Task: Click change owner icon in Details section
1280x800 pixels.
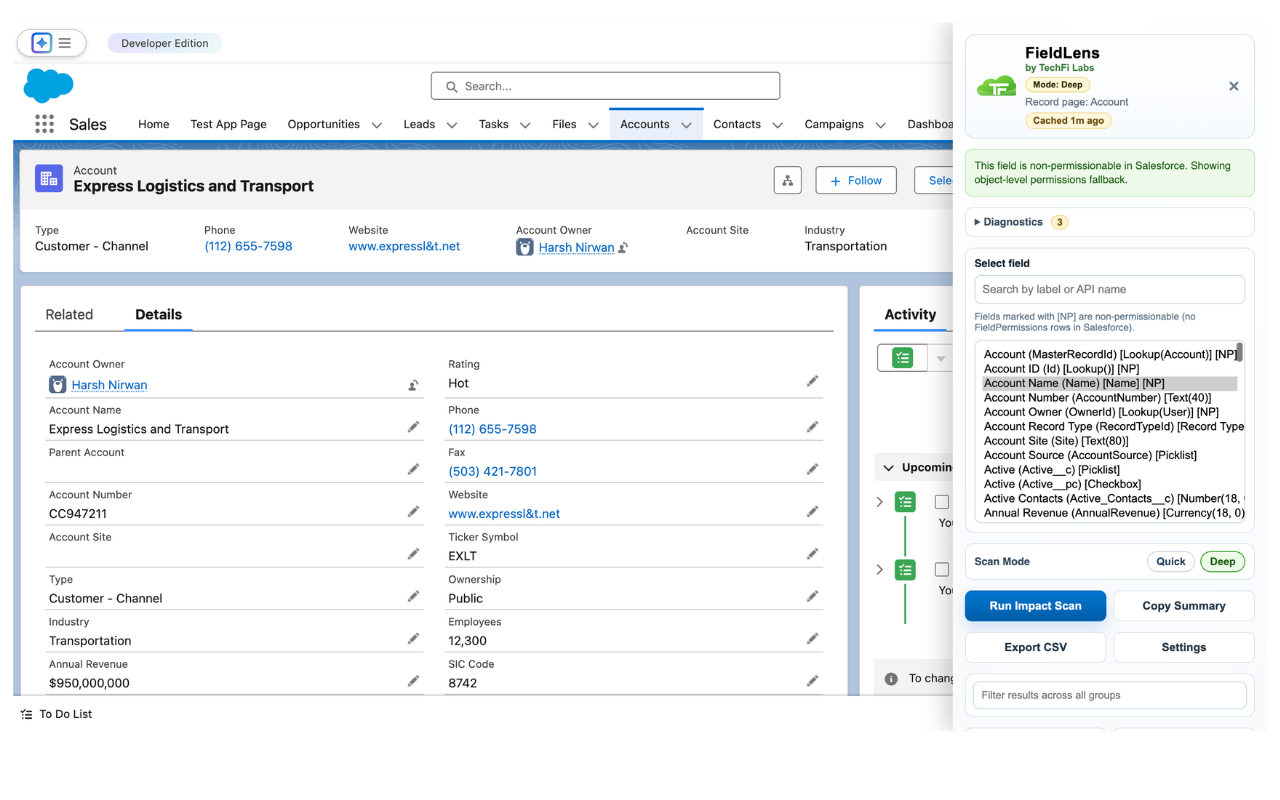Action: tap(413, 385)
